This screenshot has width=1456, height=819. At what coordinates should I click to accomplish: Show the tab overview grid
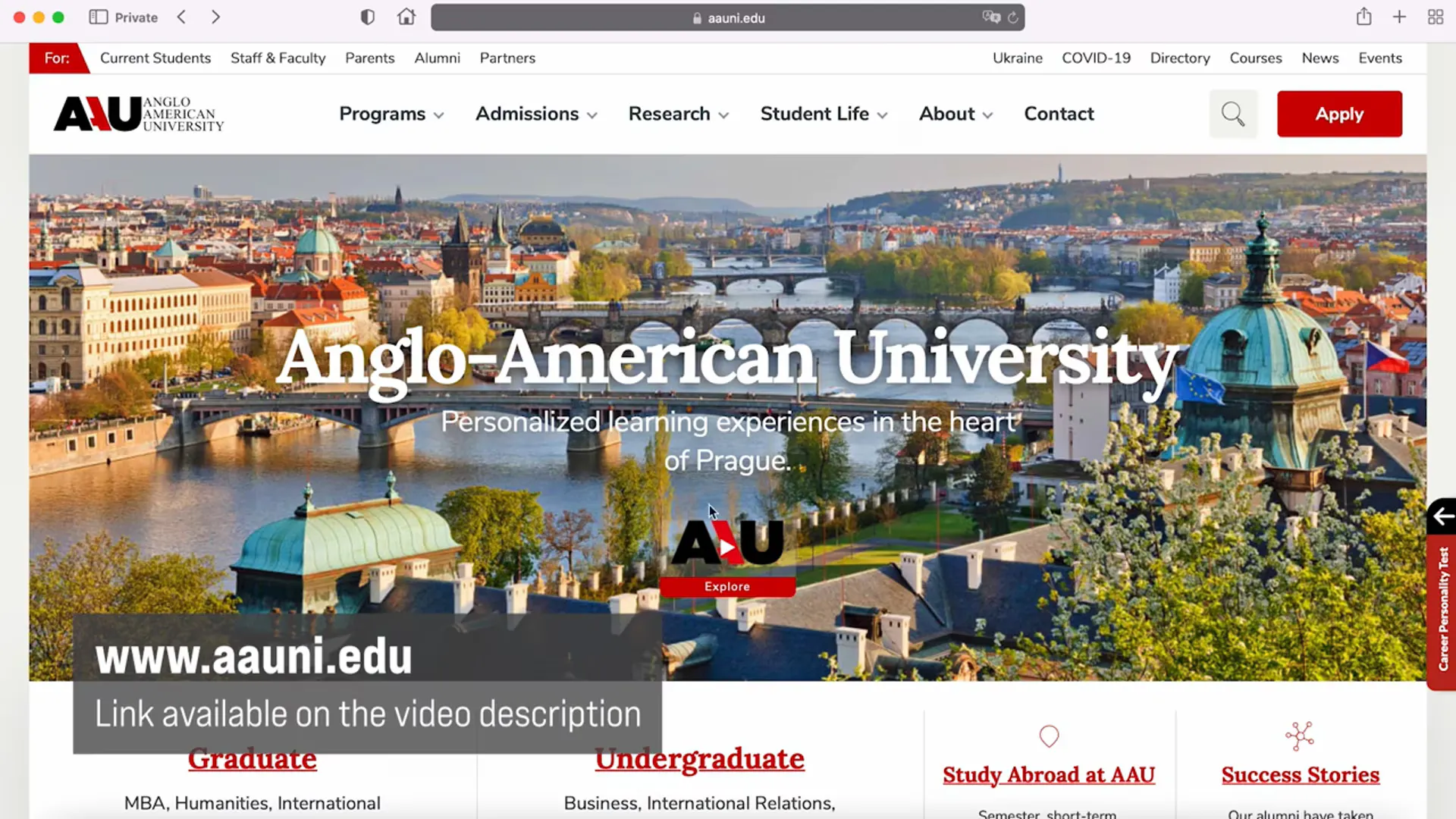[x=1436, y=17]
